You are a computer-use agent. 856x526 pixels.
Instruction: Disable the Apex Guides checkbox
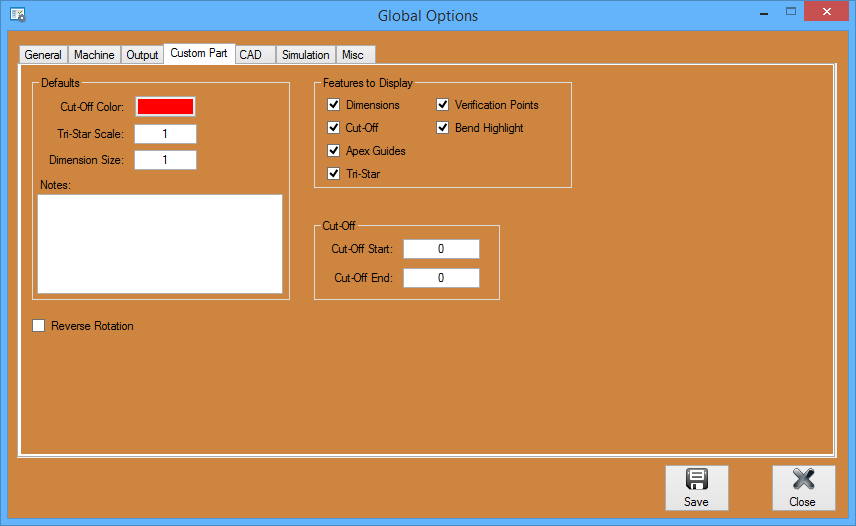click(334, 150)
